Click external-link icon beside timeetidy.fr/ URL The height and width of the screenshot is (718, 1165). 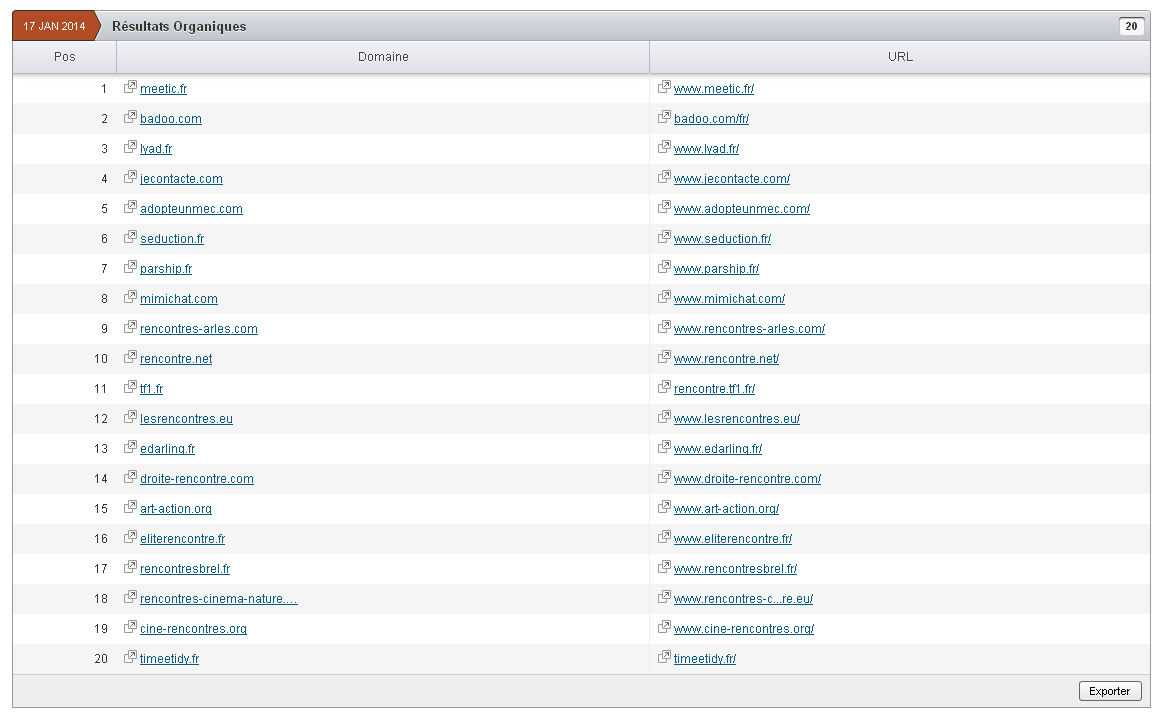click(664, 657)
